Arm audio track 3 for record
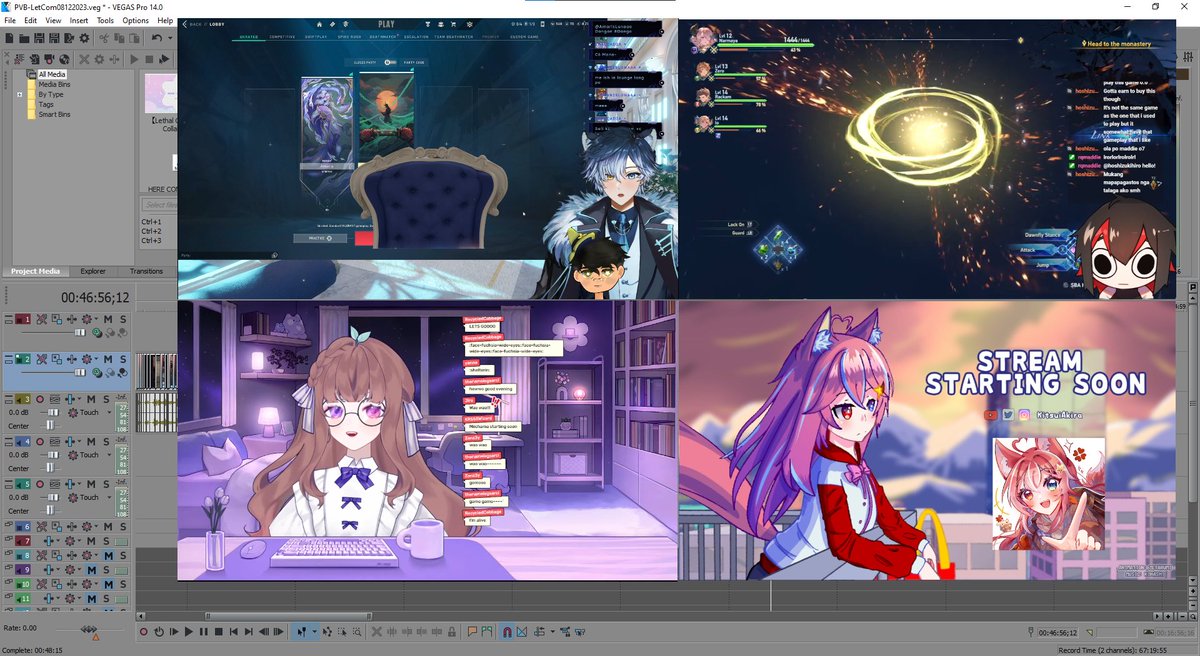 40,399
